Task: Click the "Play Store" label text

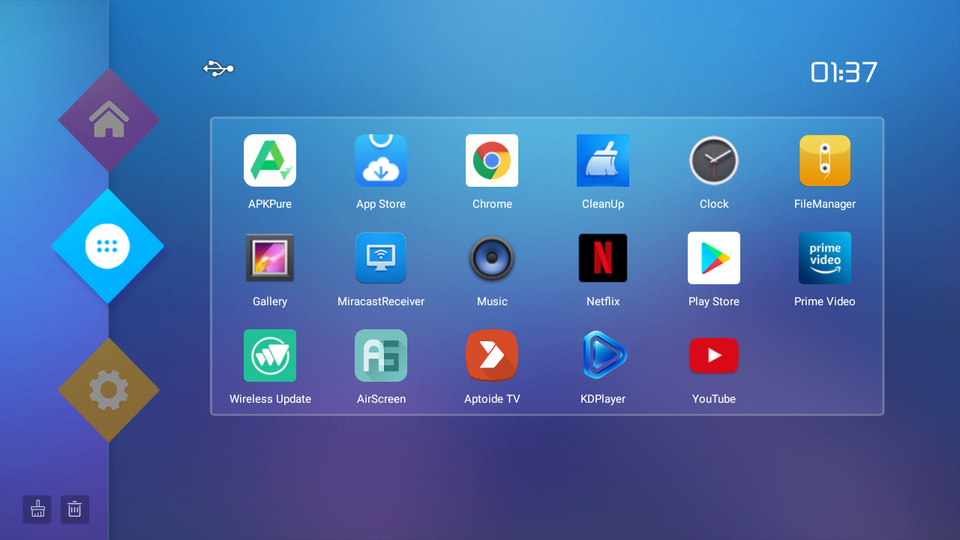Action: pyautogui.click(x=713, y=301)
